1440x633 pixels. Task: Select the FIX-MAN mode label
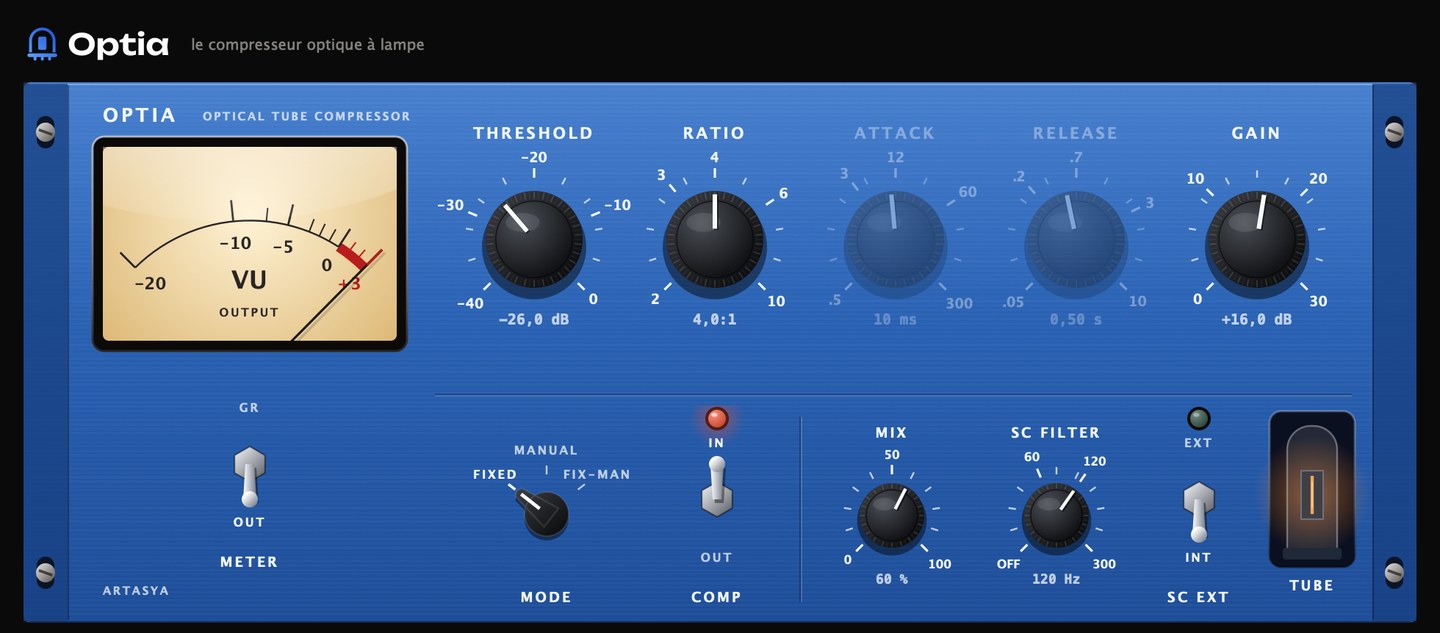click(x=597, y=475)
